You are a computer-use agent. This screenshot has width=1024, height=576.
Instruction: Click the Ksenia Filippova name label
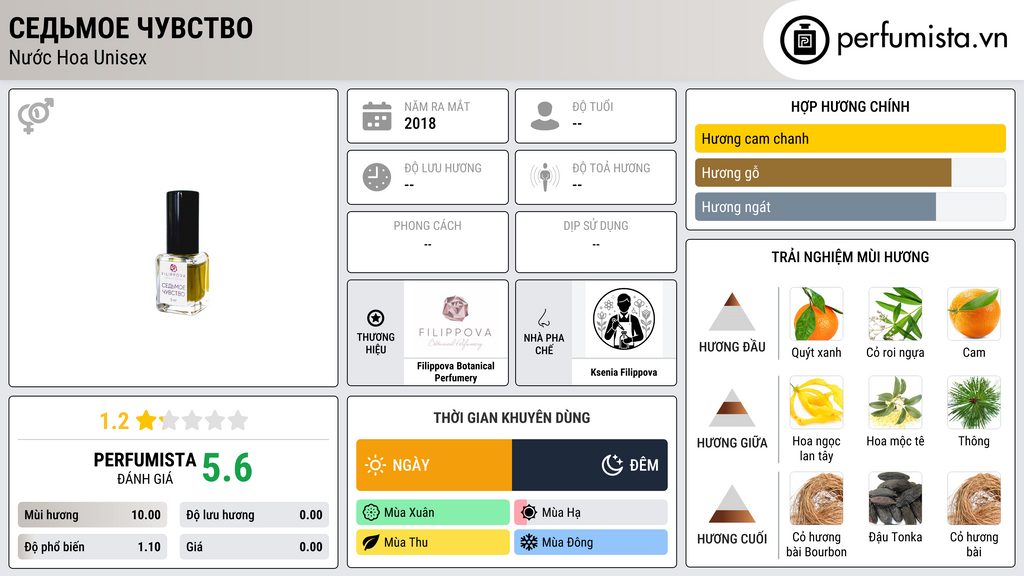pos(624,372)
